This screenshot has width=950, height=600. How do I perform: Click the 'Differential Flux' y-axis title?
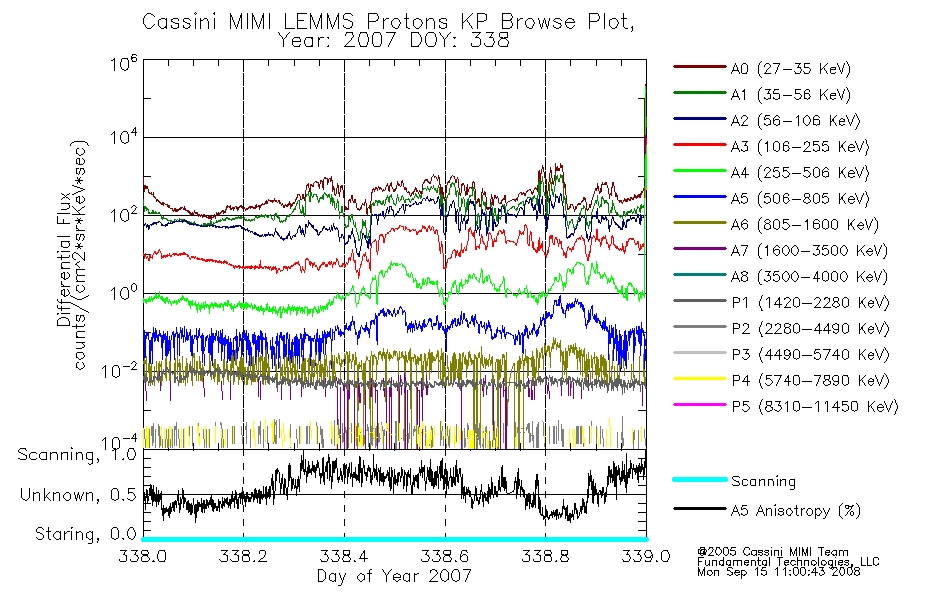point(64,259)
